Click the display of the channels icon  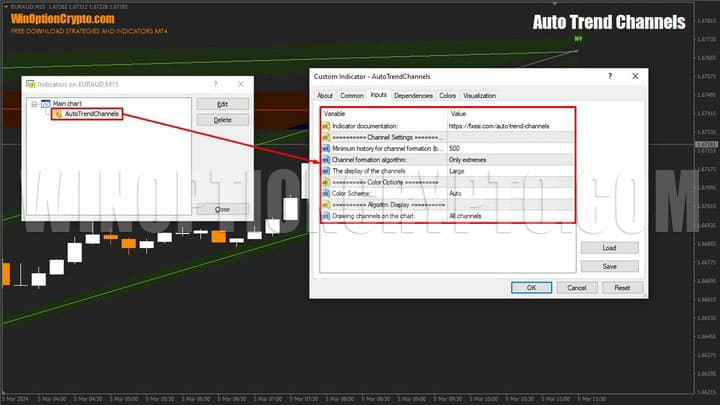[326, 171]
